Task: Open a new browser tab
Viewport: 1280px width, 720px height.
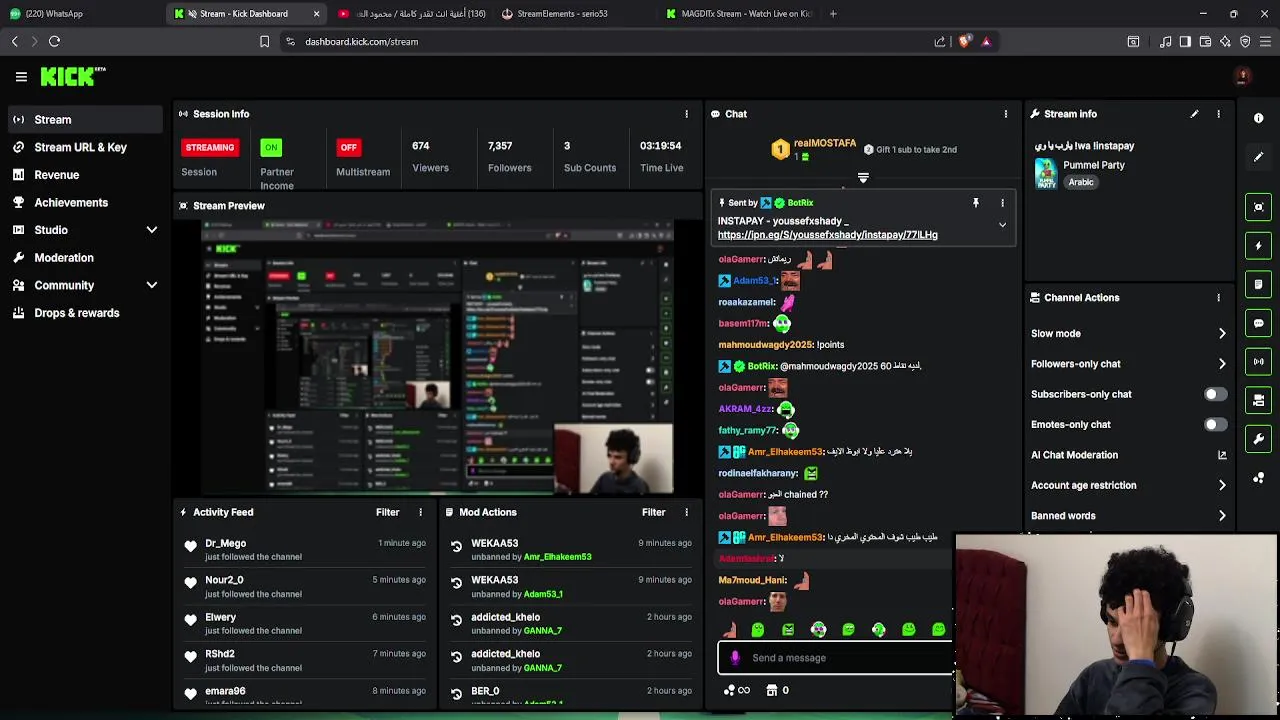Action: tap(833, 14)
